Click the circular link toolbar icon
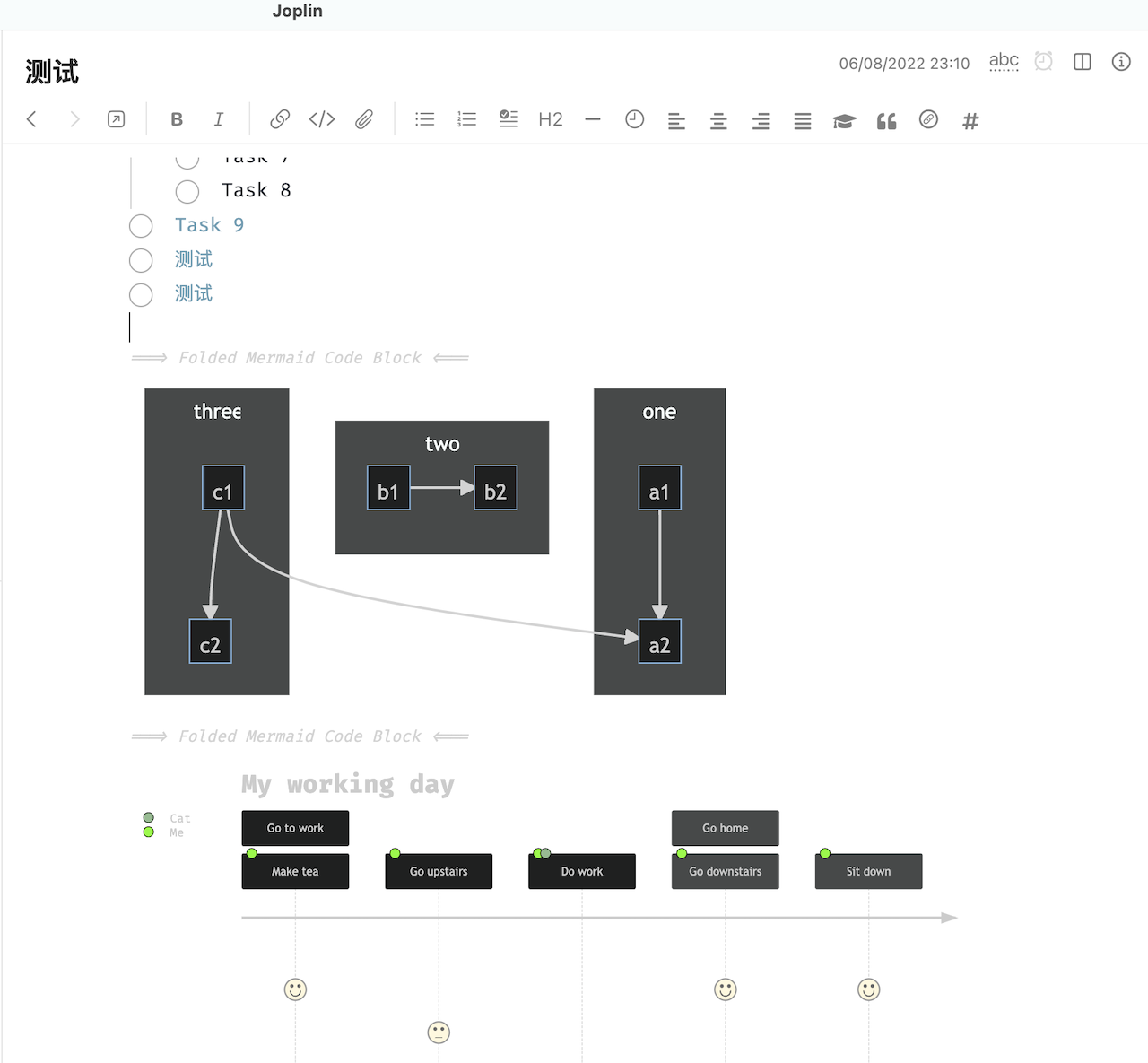The width and height of the screenshot is (1148, 1063). [928, 119]
